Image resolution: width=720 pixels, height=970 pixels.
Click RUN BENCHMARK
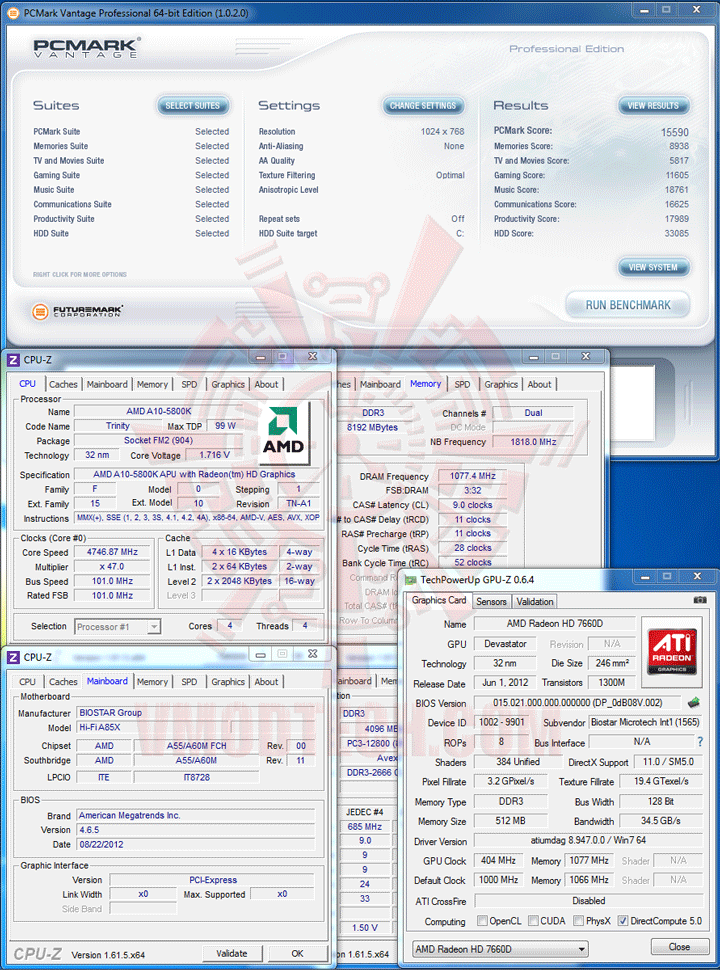pyautogui.click(x=628, y=305)
